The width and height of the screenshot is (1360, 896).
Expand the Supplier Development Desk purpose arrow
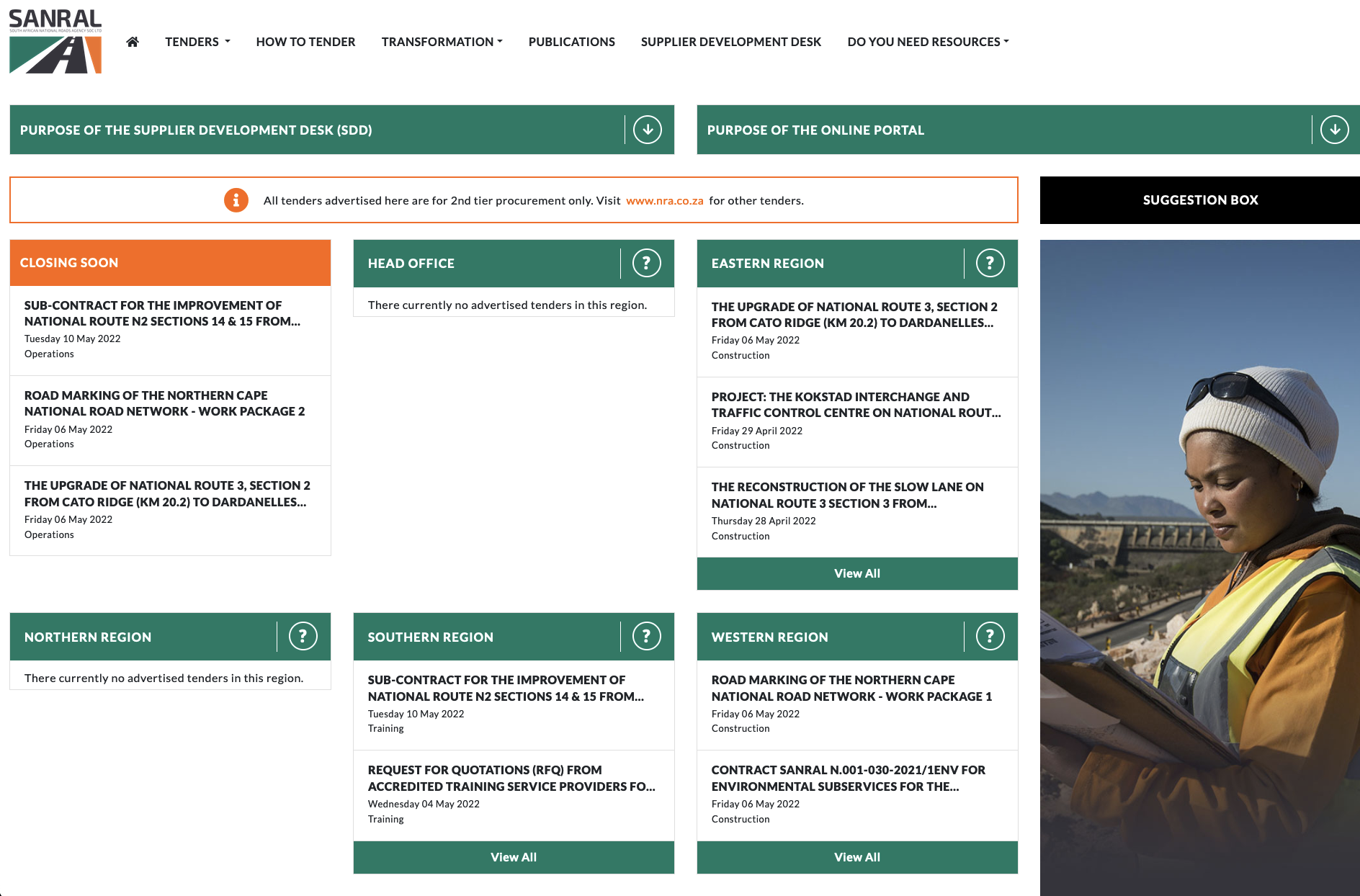(x=648, y=130)
